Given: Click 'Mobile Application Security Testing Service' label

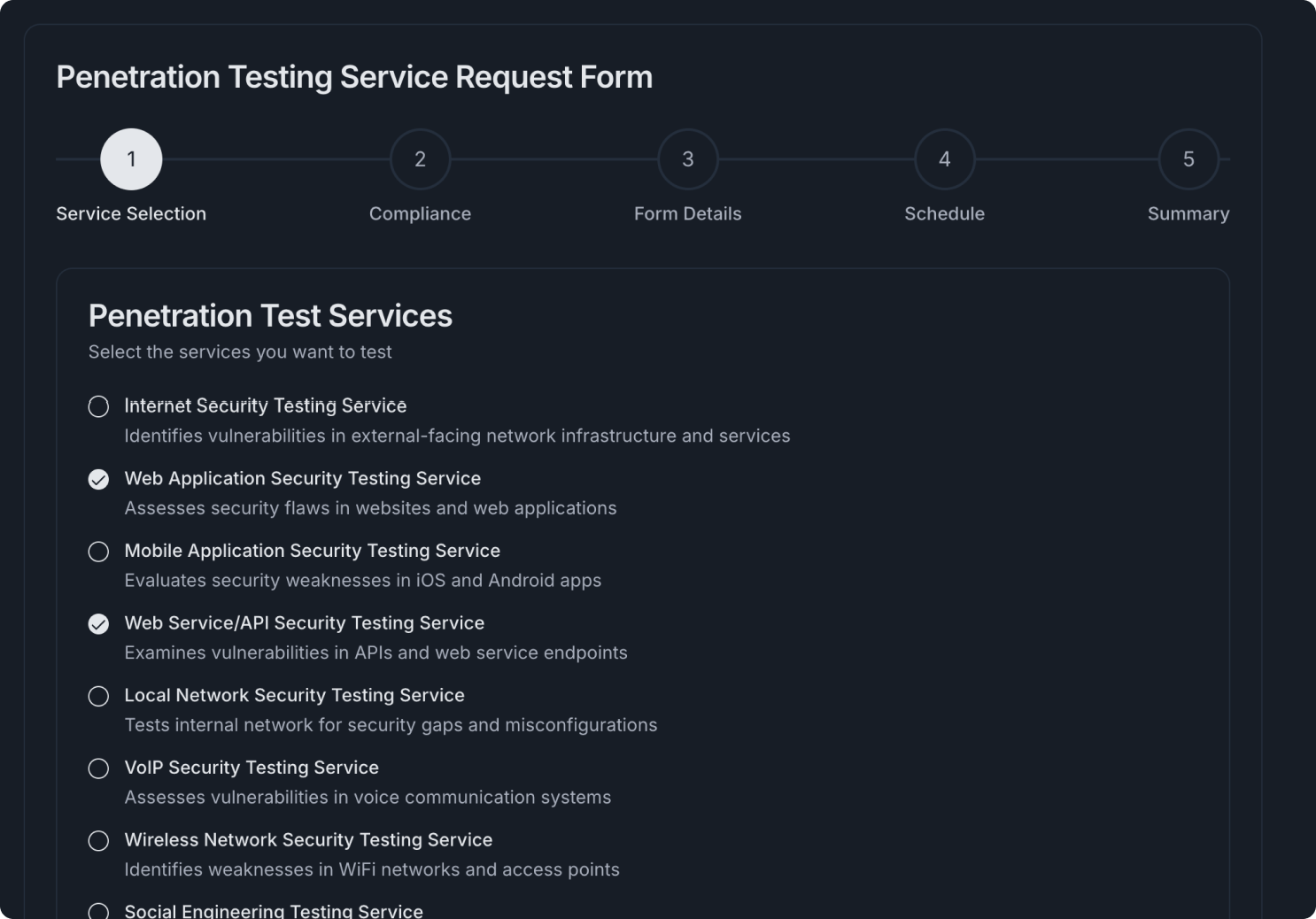Looking at the screenshot, I should pos(313,551).
